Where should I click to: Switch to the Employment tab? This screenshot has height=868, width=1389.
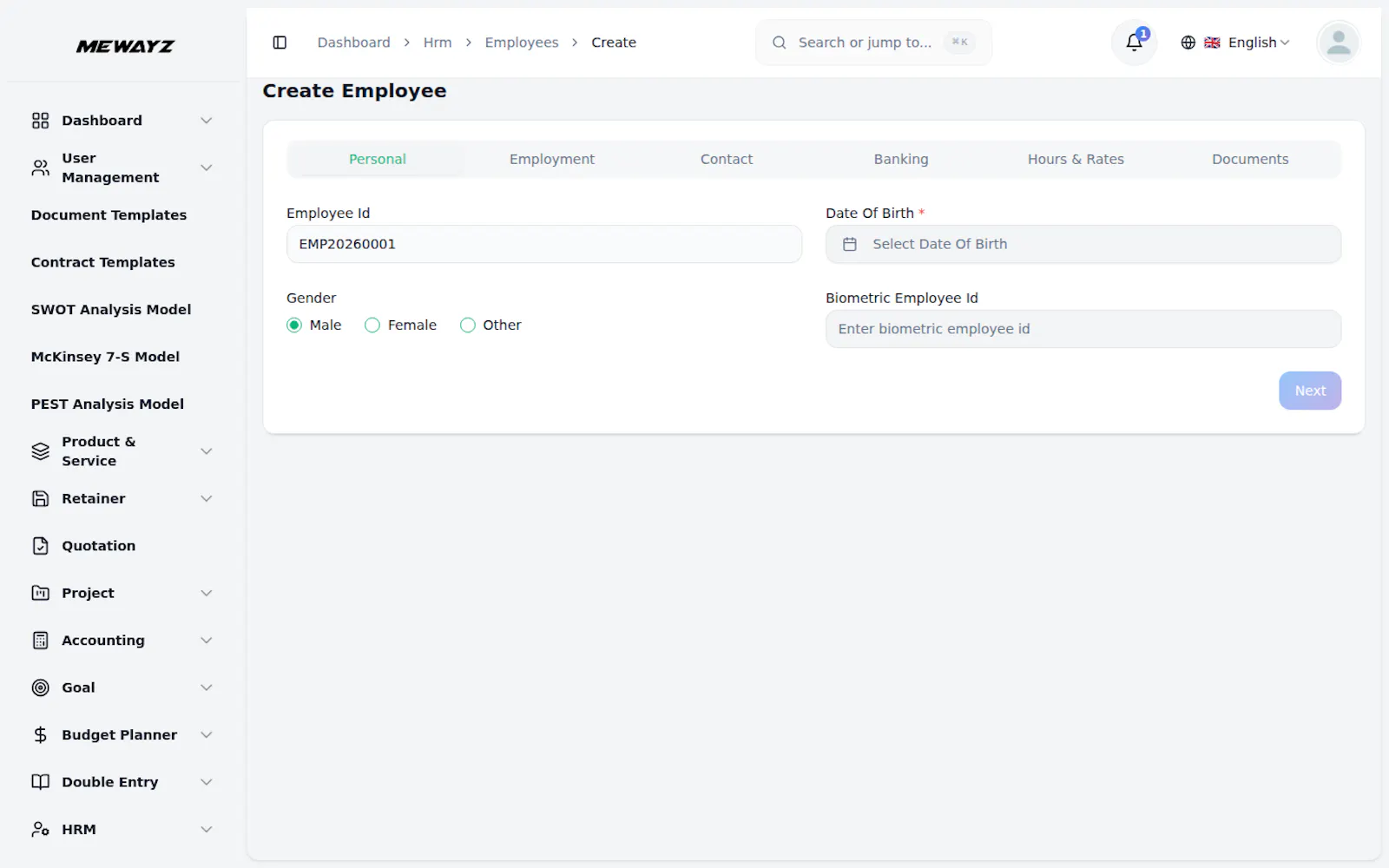pos(552,159)
